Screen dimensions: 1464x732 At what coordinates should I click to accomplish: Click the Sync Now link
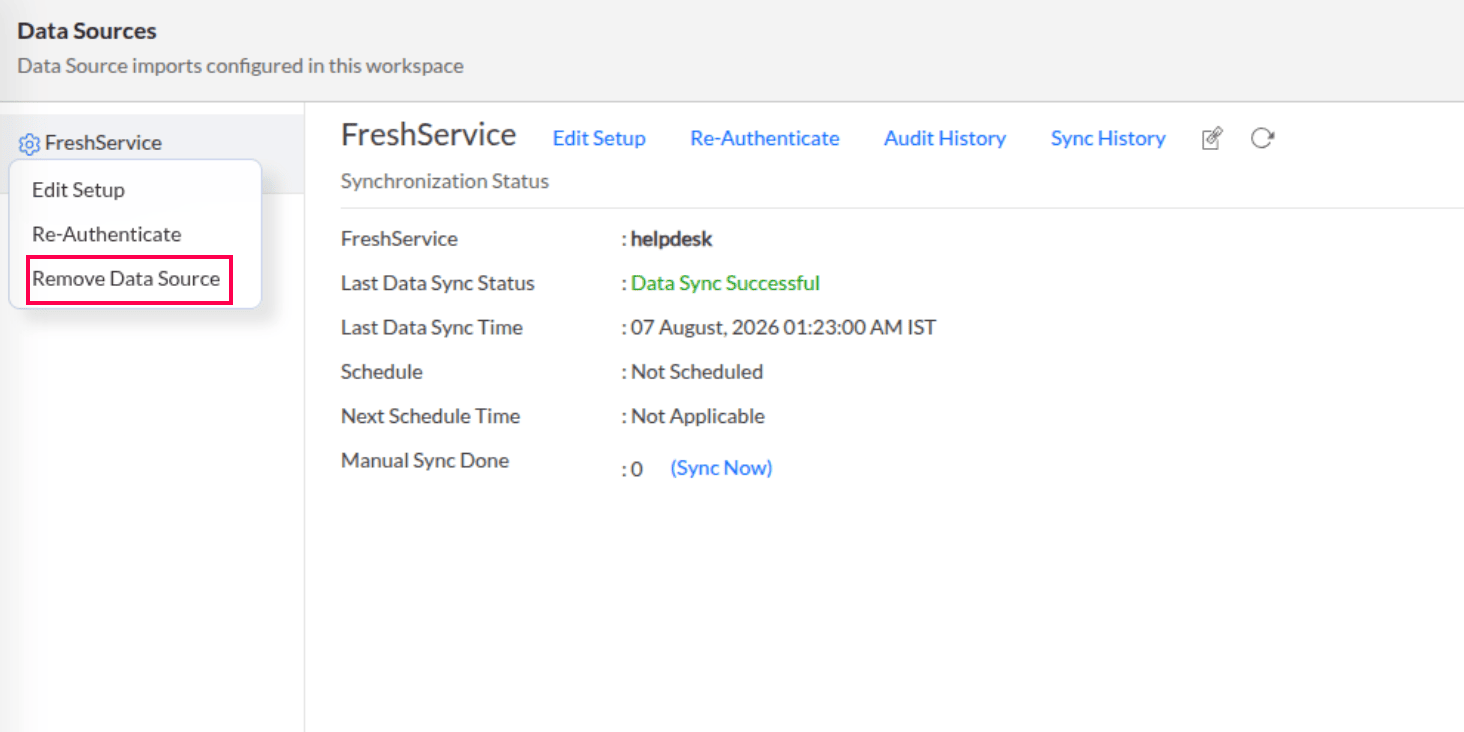721,468
